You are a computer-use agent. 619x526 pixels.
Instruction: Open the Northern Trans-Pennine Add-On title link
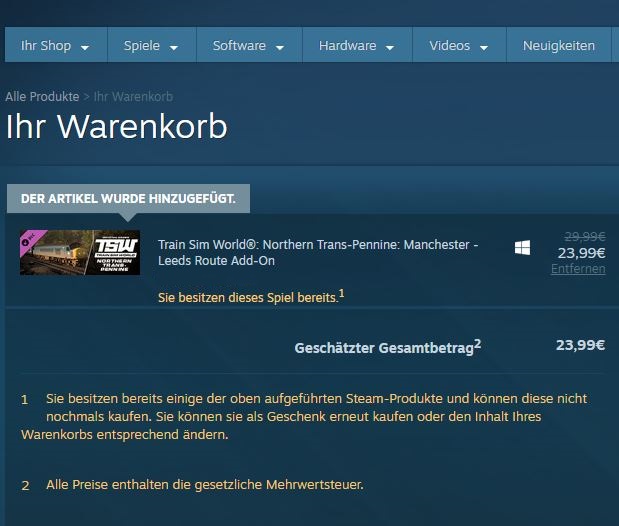click(318, 252)
